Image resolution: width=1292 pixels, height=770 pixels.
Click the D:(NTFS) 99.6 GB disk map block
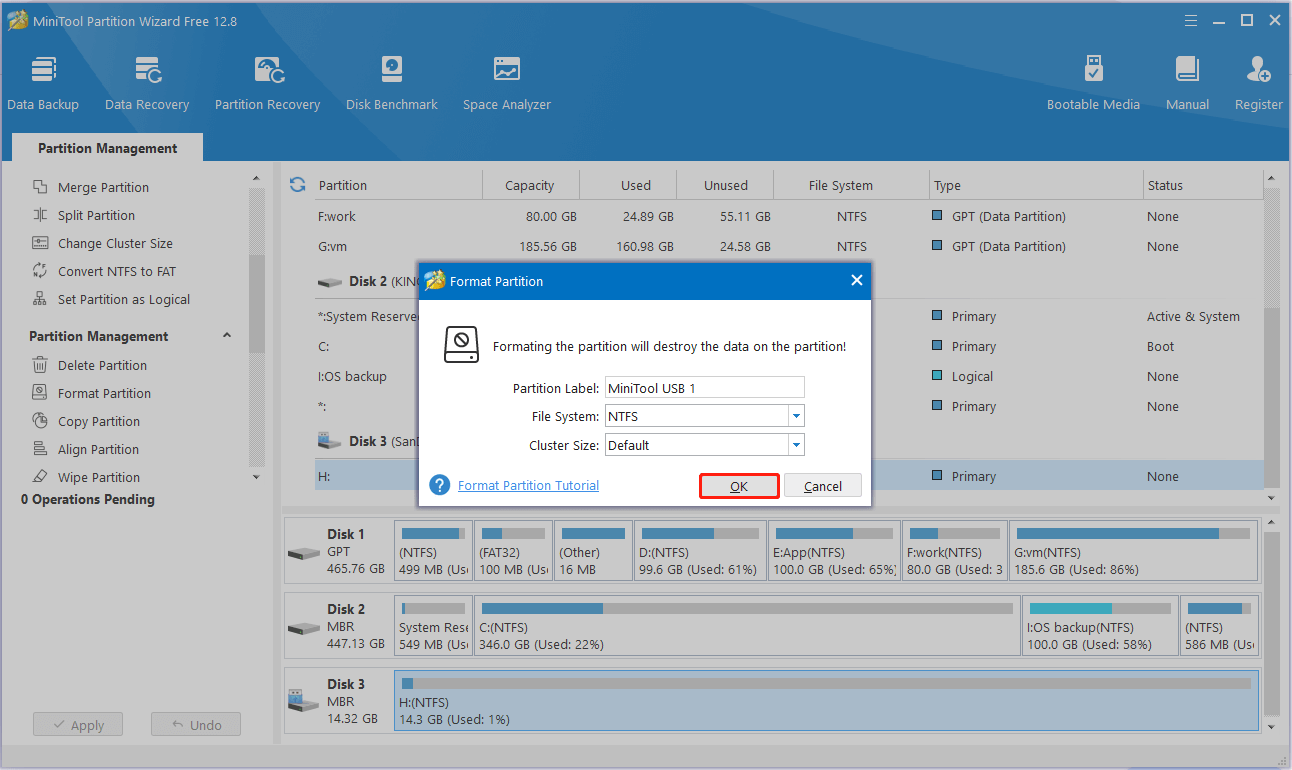click(x=700, y=551)
